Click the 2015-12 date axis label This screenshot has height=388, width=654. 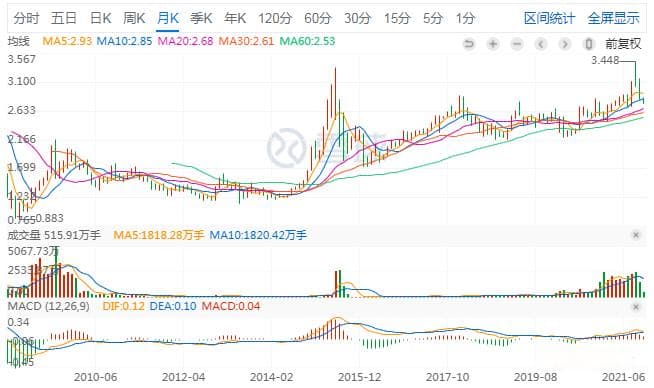360,377
